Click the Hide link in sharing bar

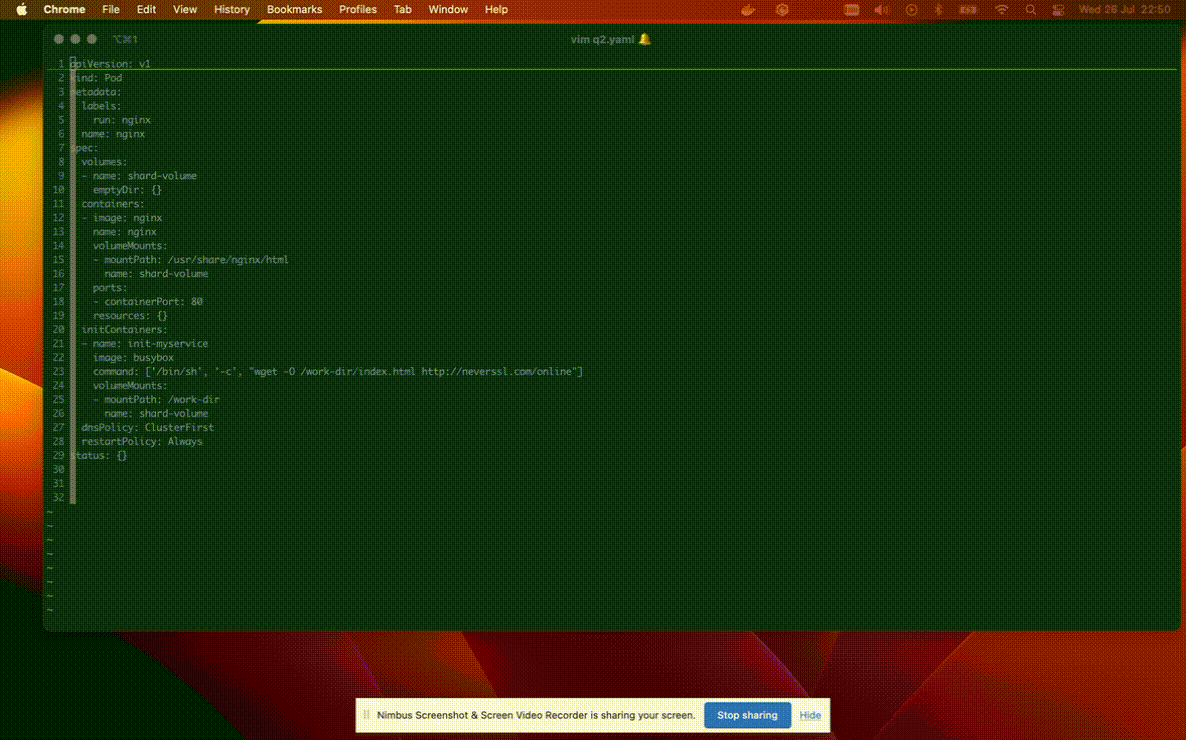click(x=810, y=715)
